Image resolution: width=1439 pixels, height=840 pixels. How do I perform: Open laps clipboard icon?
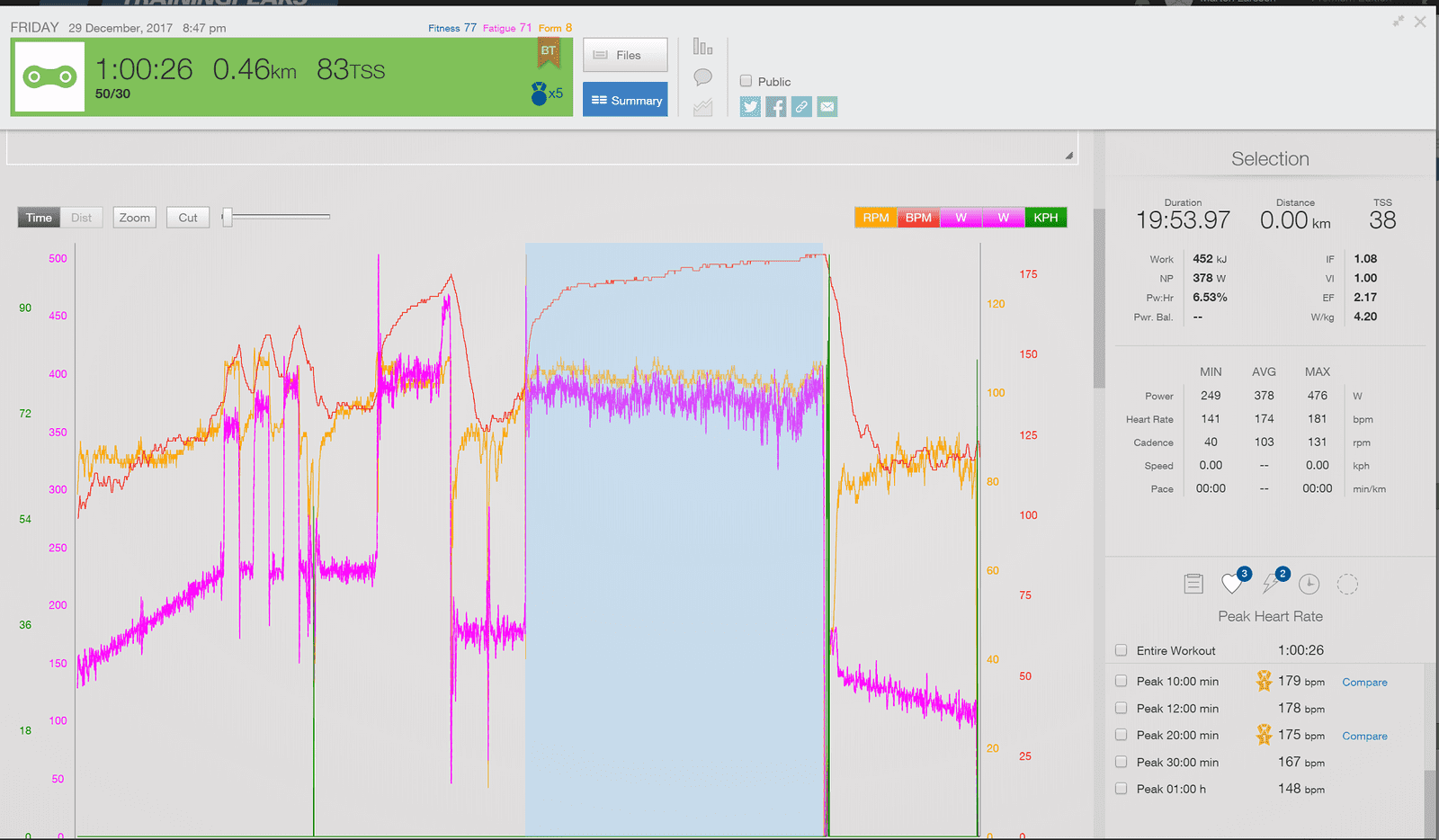[1193, 584]
